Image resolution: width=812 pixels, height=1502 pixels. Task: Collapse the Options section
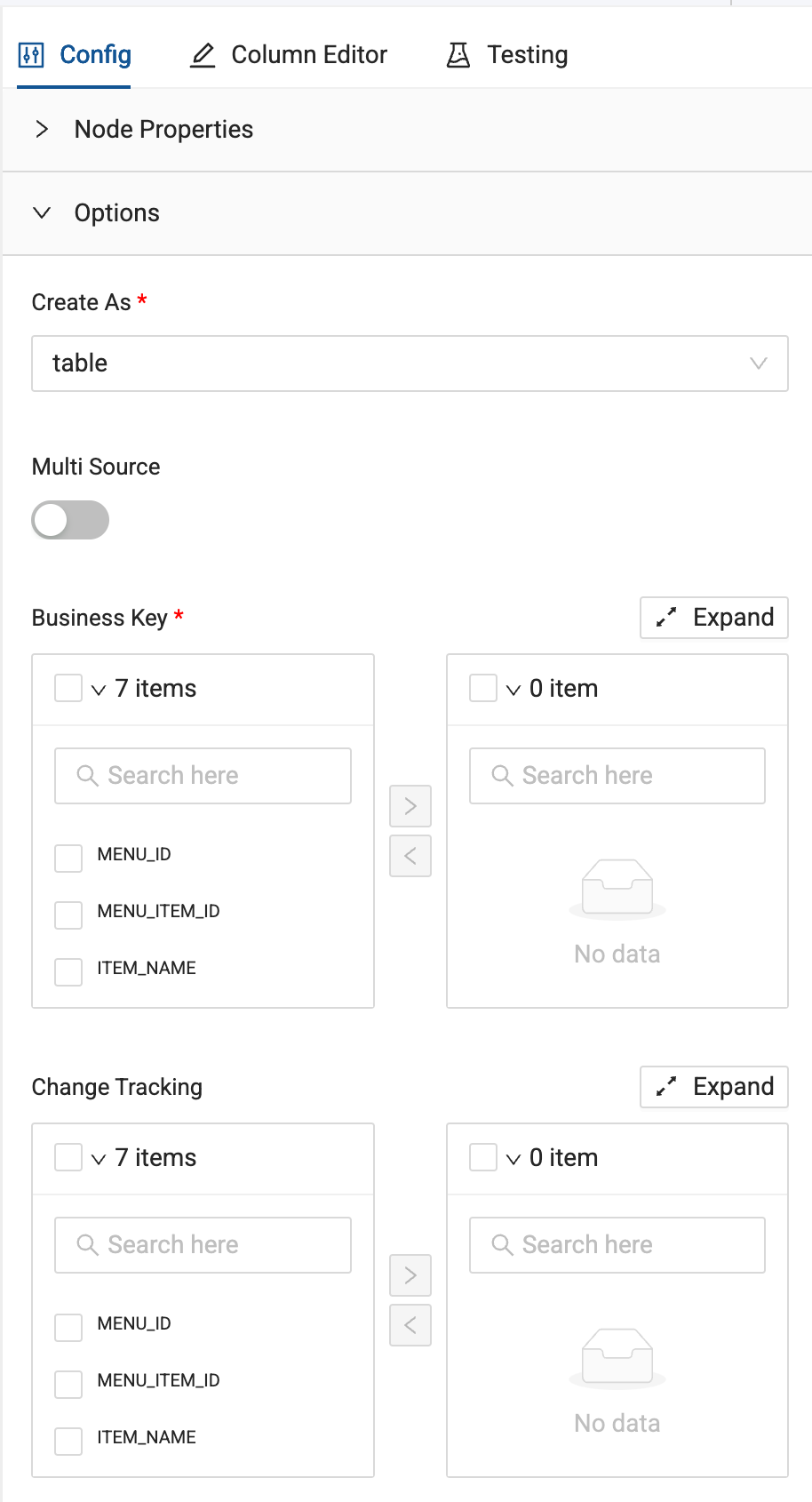tap(42, 213)
